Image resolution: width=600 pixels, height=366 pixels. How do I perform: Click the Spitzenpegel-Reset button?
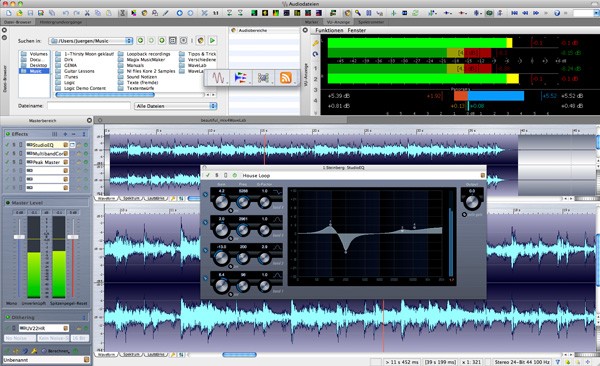(x=68, y=303)
